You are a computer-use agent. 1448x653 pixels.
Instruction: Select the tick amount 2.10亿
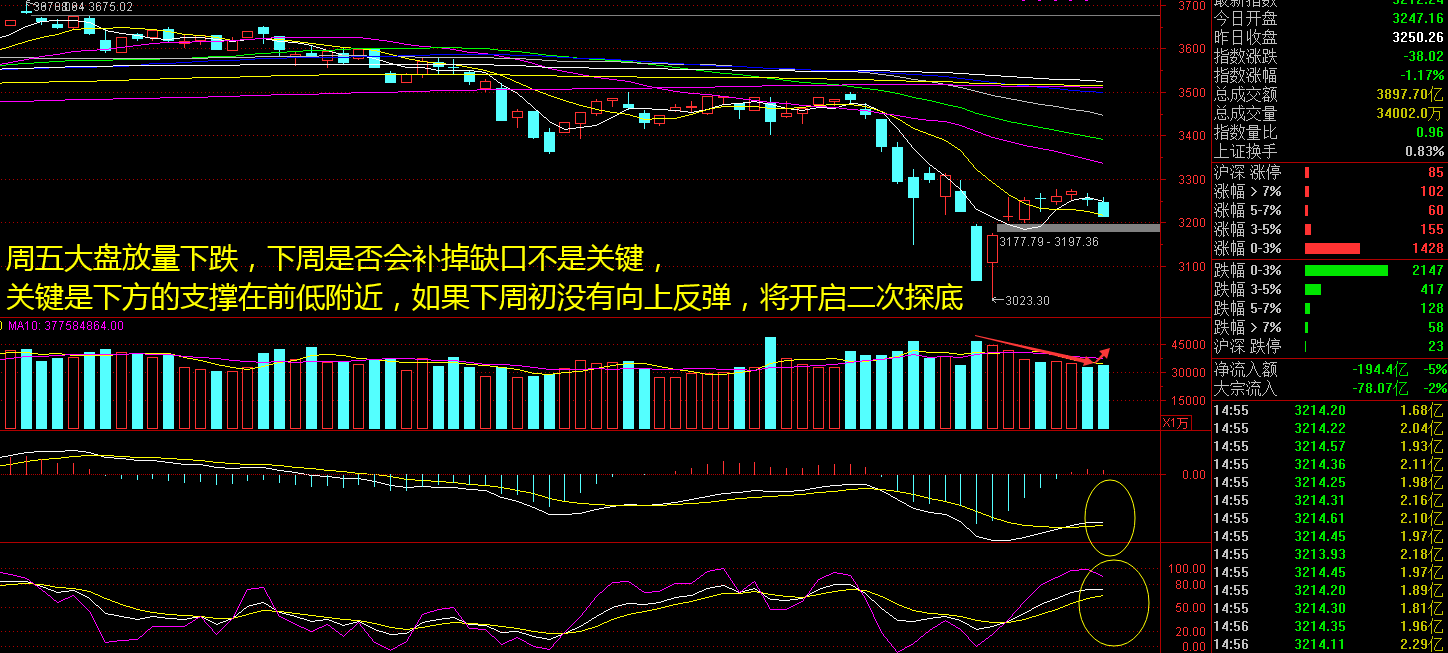pos(1423,518)
